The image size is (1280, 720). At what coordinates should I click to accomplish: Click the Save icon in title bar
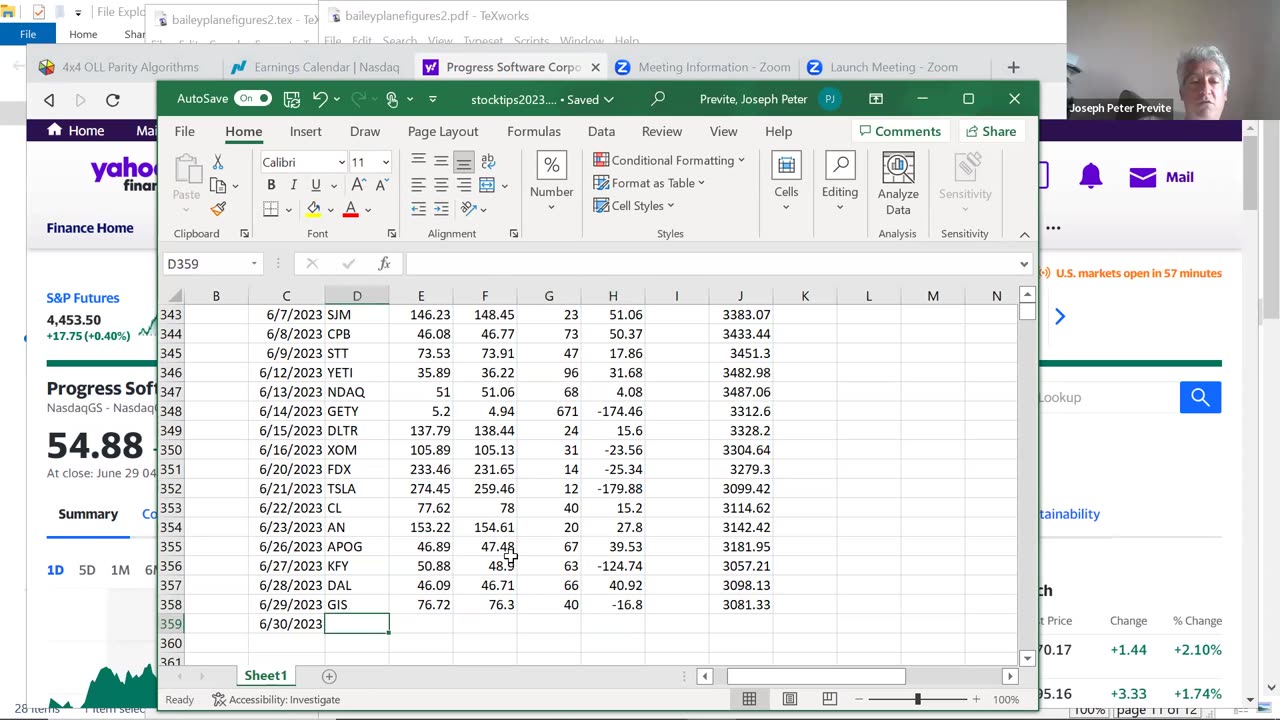point(292,99)
